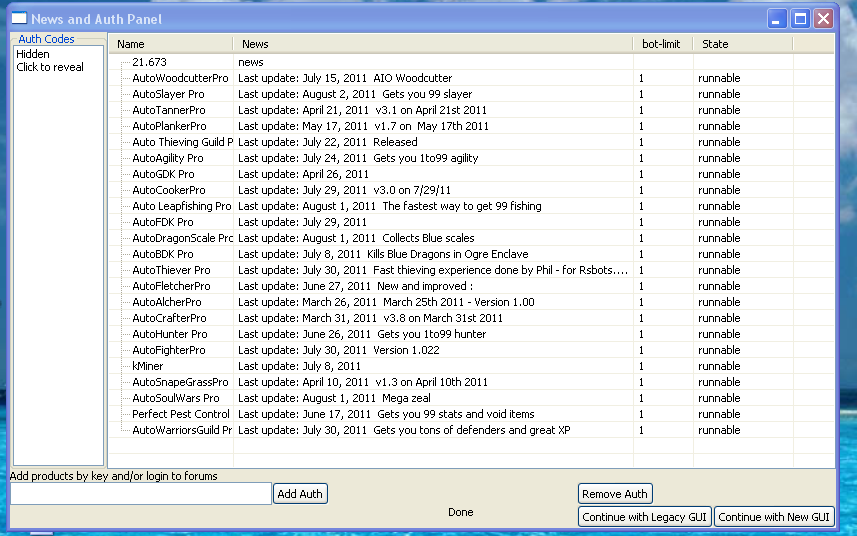This screenshot has height=536, width=857.
Task: Reveal hidden auth codes in list
Action: 50,67
